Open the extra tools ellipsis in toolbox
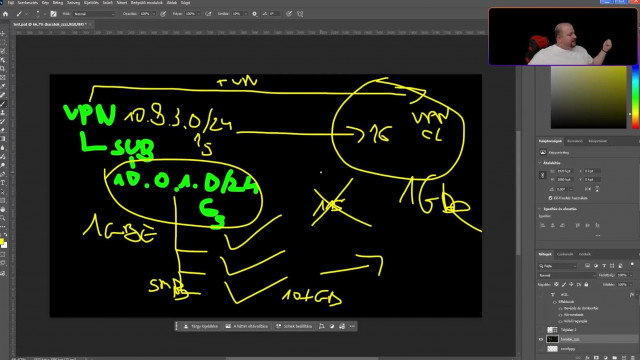640x360 pixels. tap(3, 227)
